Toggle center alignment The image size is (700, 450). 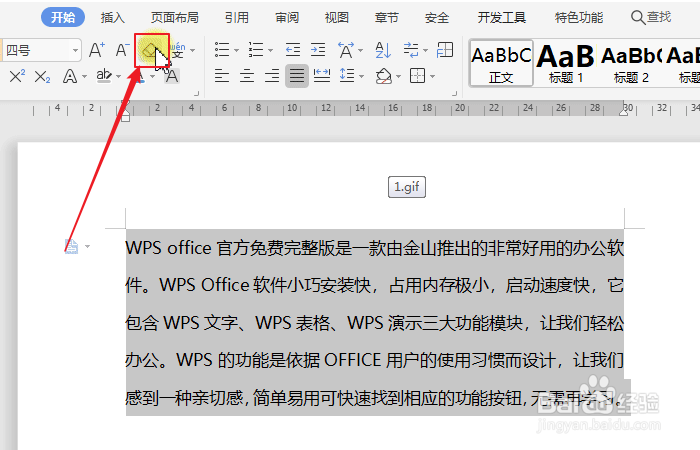click(247, 76)
